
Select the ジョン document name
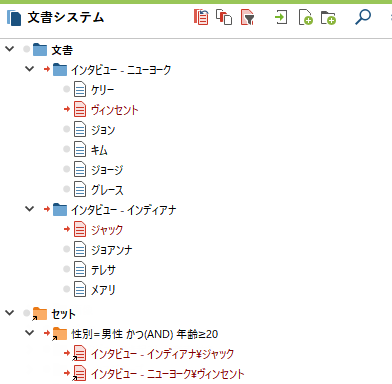click(x=103, y=130)
